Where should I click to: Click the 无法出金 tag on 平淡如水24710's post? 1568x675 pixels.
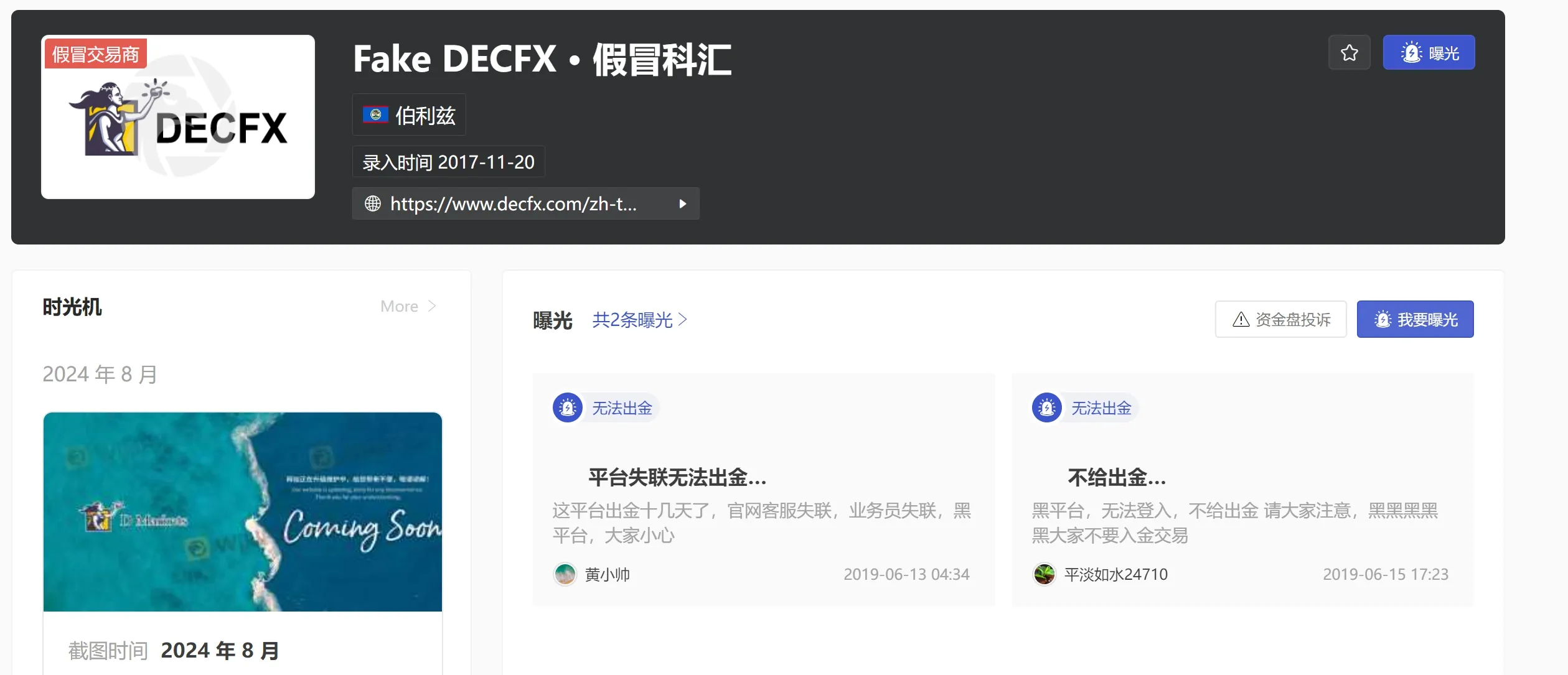click(1101, 408)
